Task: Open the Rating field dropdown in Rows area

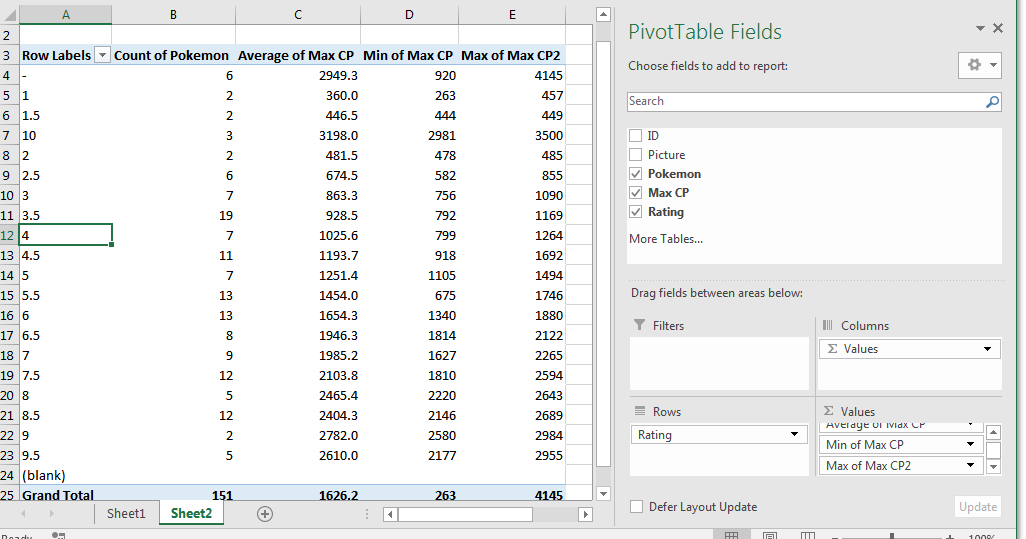Action: 794,434
